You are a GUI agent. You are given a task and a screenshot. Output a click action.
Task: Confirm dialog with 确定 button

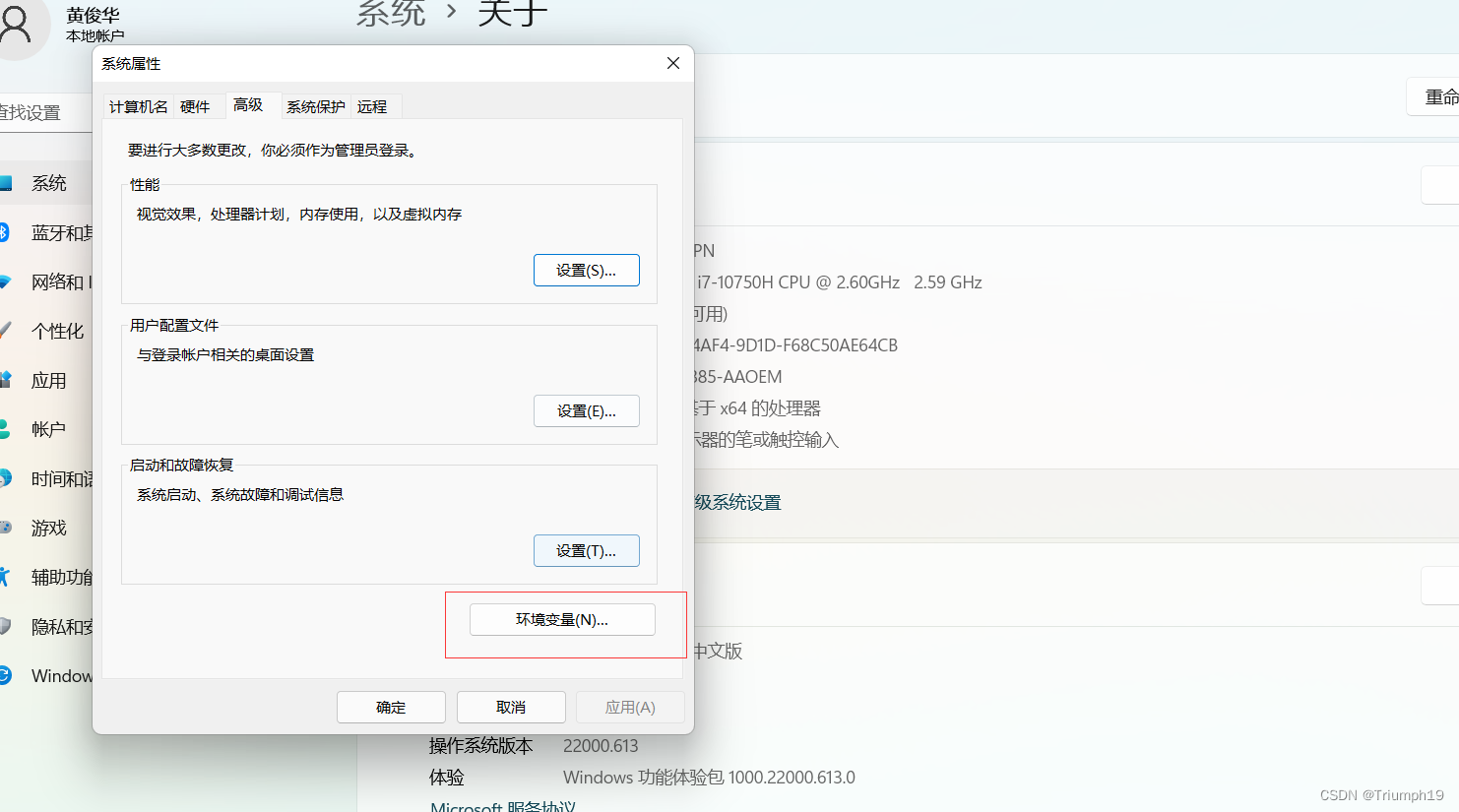point(391,708)
